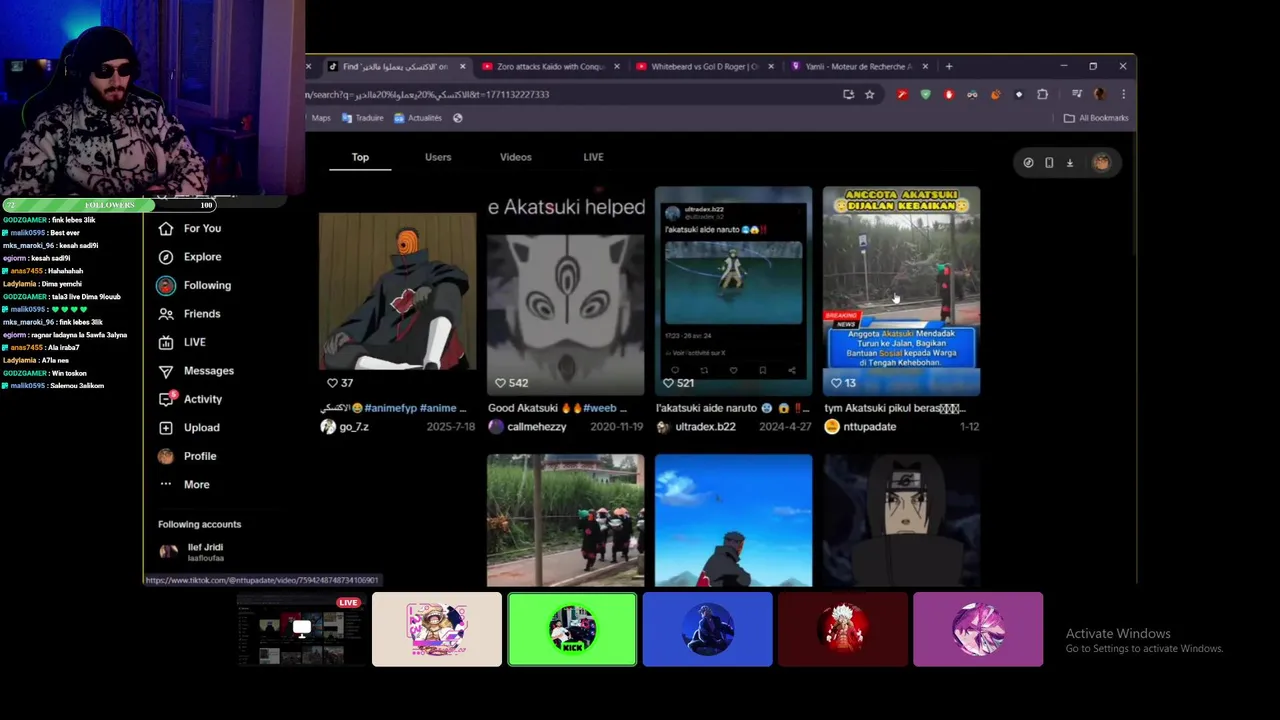
Task: Click the LIVE preview thumbnail at bottom
Action: (x=301, y=629)
